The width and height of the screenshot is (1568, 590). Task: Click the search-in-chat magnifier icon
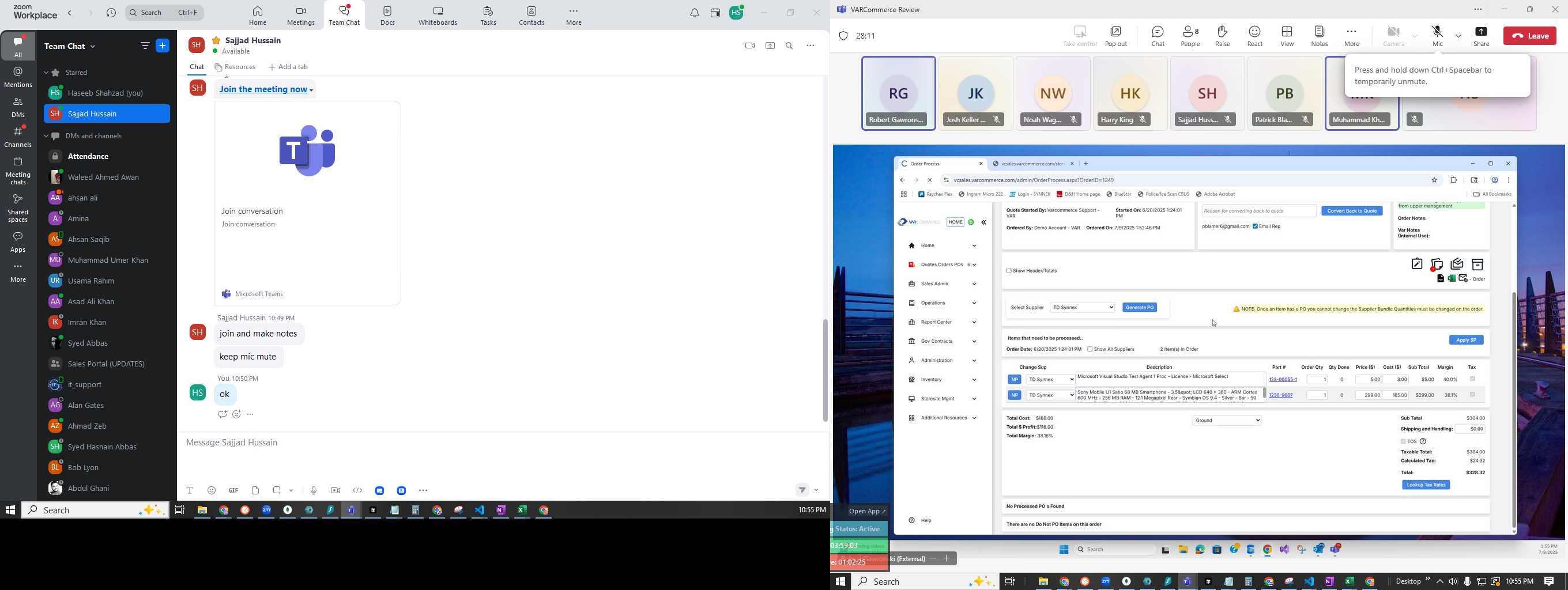790,46
